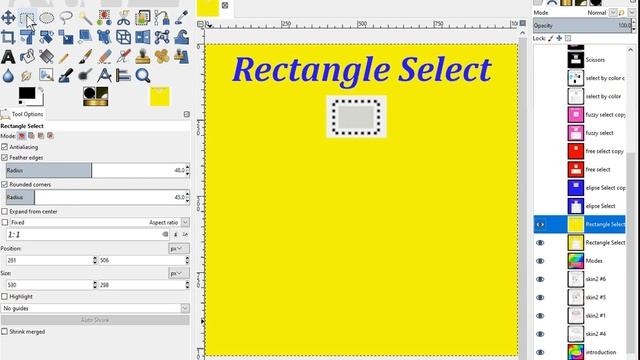The image size is (640, 360).
Task: Select the Ellipse Select tool
Action: click(x=47, y=18)
